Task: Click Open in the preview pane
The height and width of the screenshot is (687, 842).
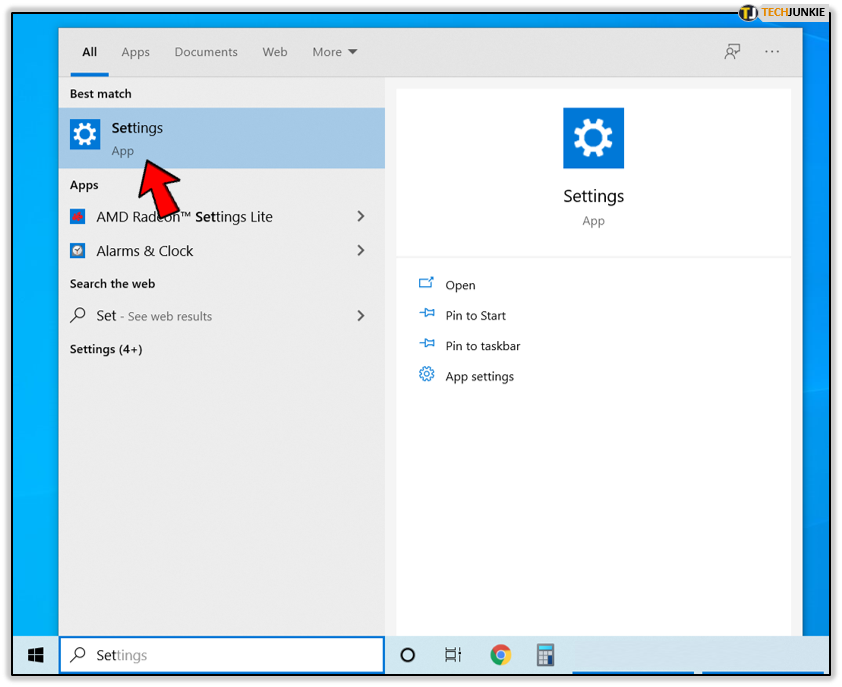Action: pos(460,285)
